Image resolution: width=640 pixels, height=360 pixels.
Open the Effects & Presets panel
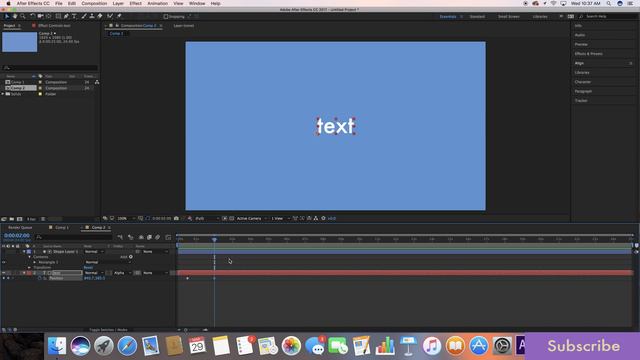tap(588, 53)
